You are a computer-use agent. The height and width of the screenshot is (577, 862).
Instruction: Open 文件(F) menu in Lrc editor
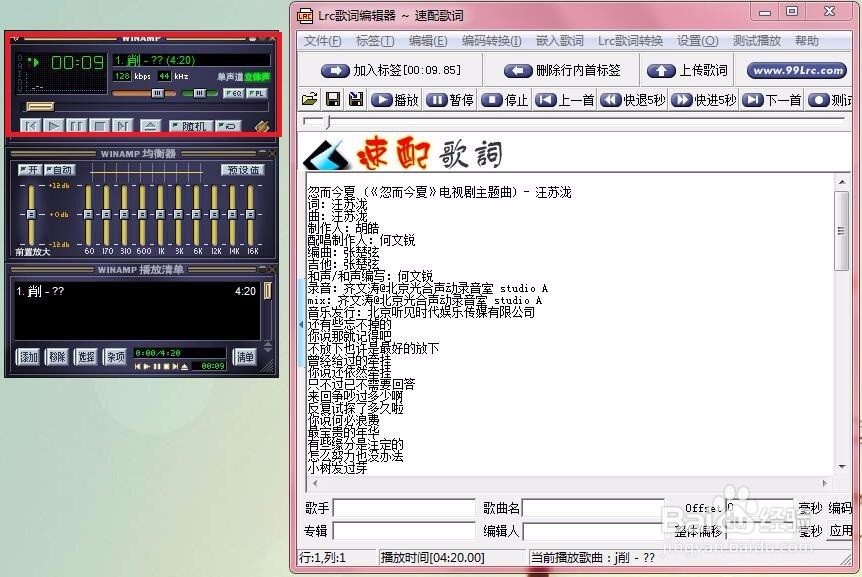pyautogui.click(x=322, y=41)
